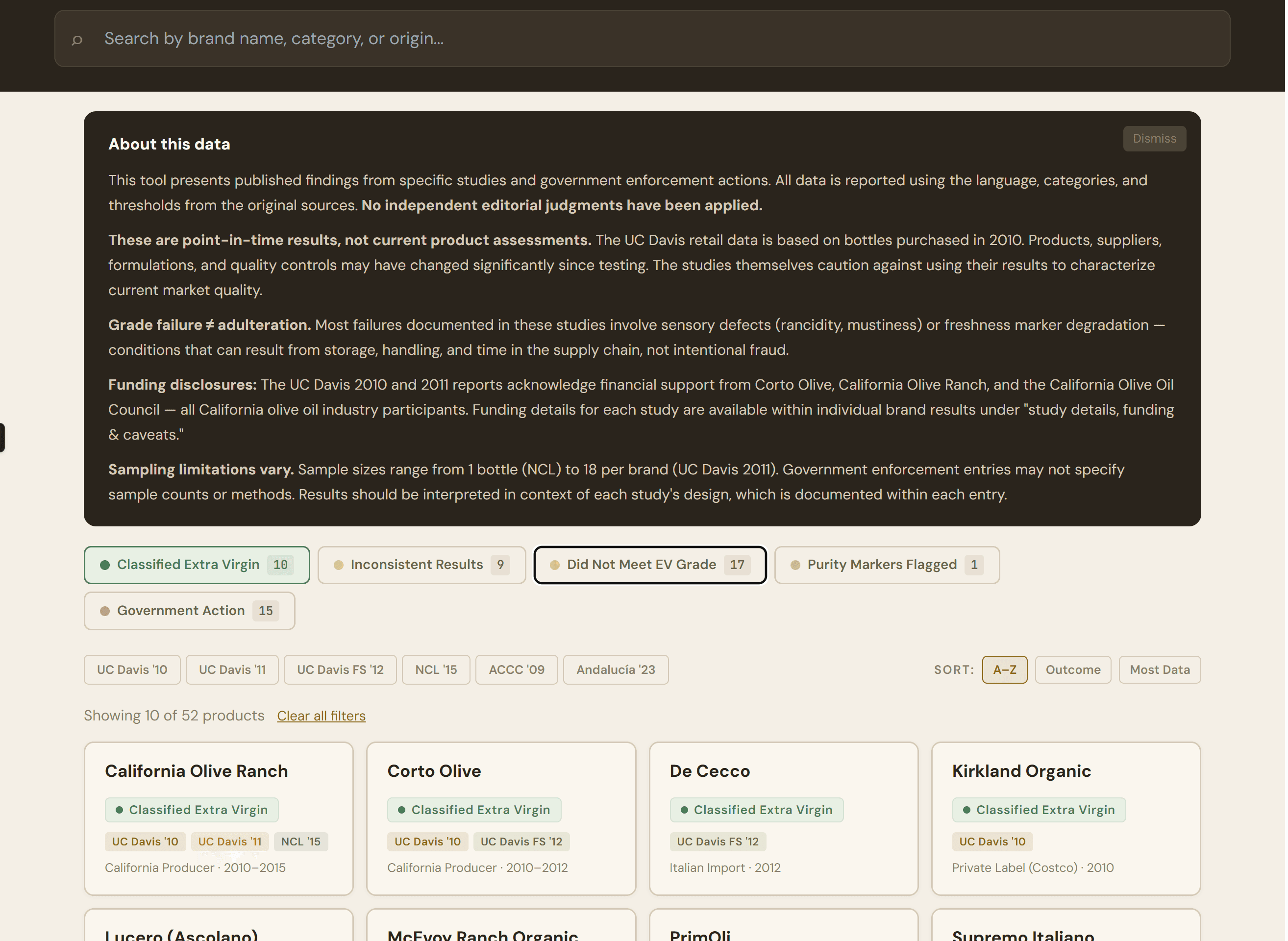Click the Classified Extra Virgin badge on De Cecco
1288x941 pixels.
[x=758, y=811]
